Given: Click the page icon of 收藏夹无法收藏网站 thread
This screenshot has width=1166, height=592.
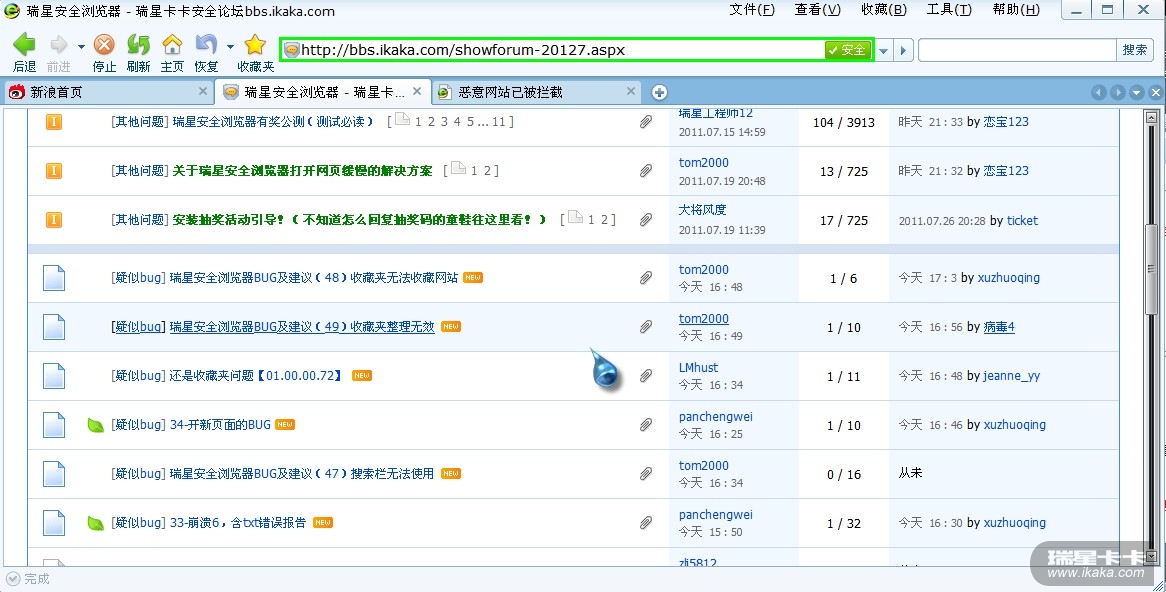Looking at the screenshot, I should (x=54, y=277).
